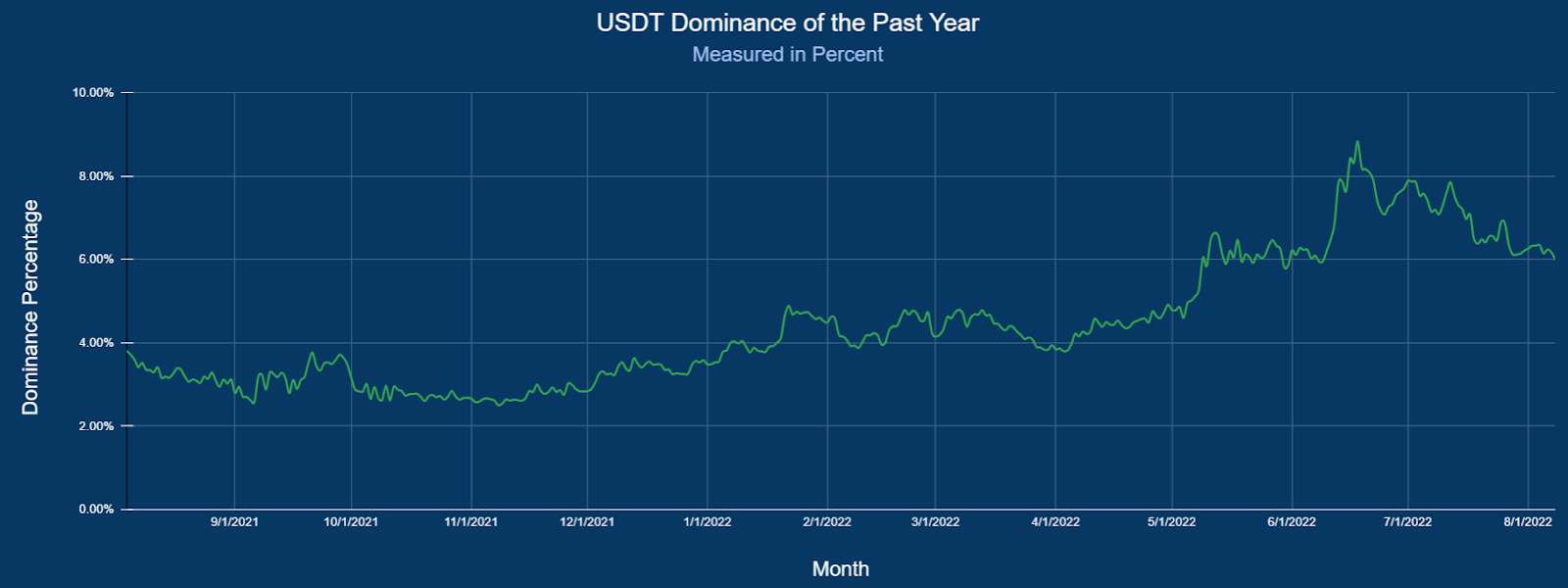
Task: Select the 0.00% y-axis label
Action: [x=96, y=509]
